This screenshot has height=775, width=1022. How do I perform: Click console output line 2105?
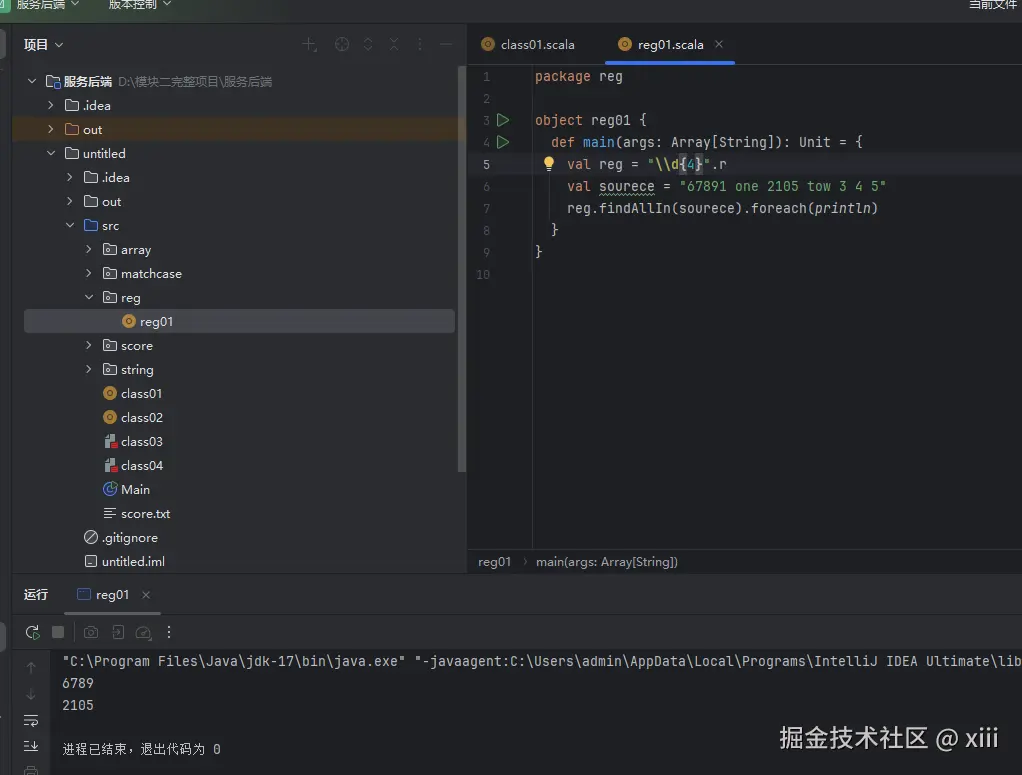point(78,705)
